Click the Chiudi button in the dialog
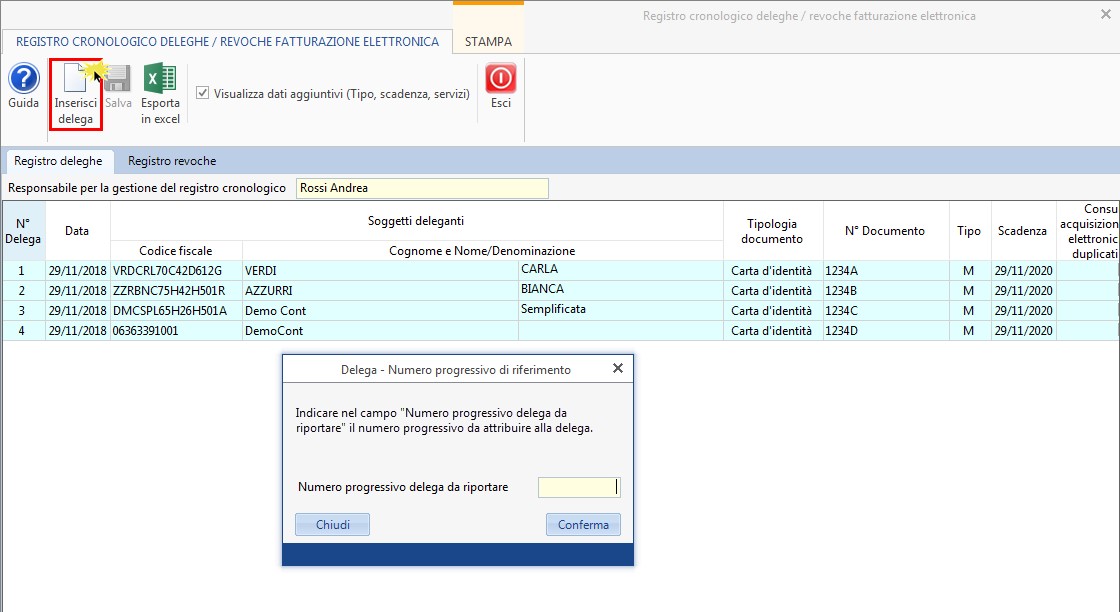This screenshot has width=1120, height=612. [x=332, y=524]
